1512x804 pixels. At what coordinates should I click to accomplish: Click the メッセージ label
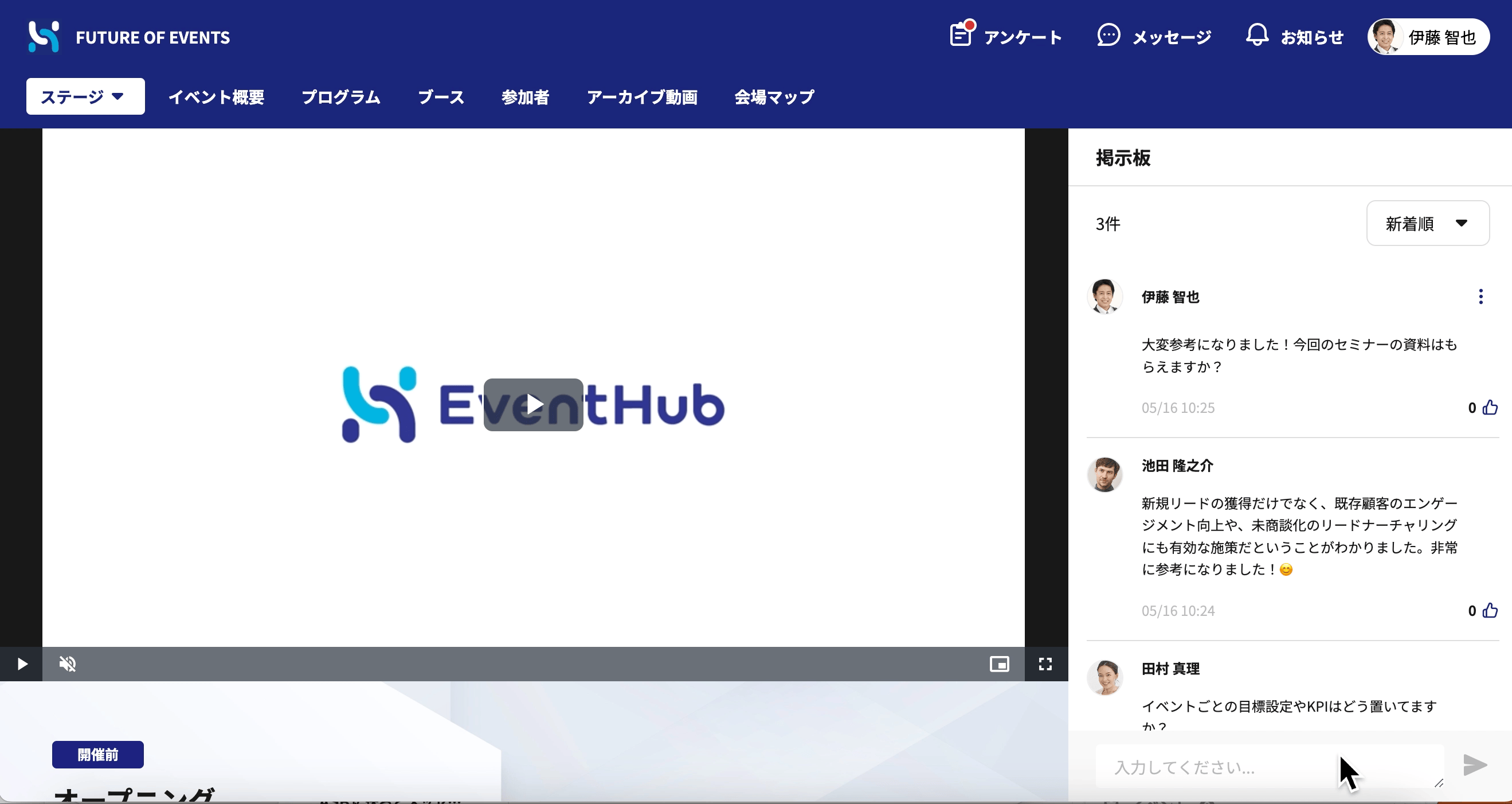[x=1172, y=38]
